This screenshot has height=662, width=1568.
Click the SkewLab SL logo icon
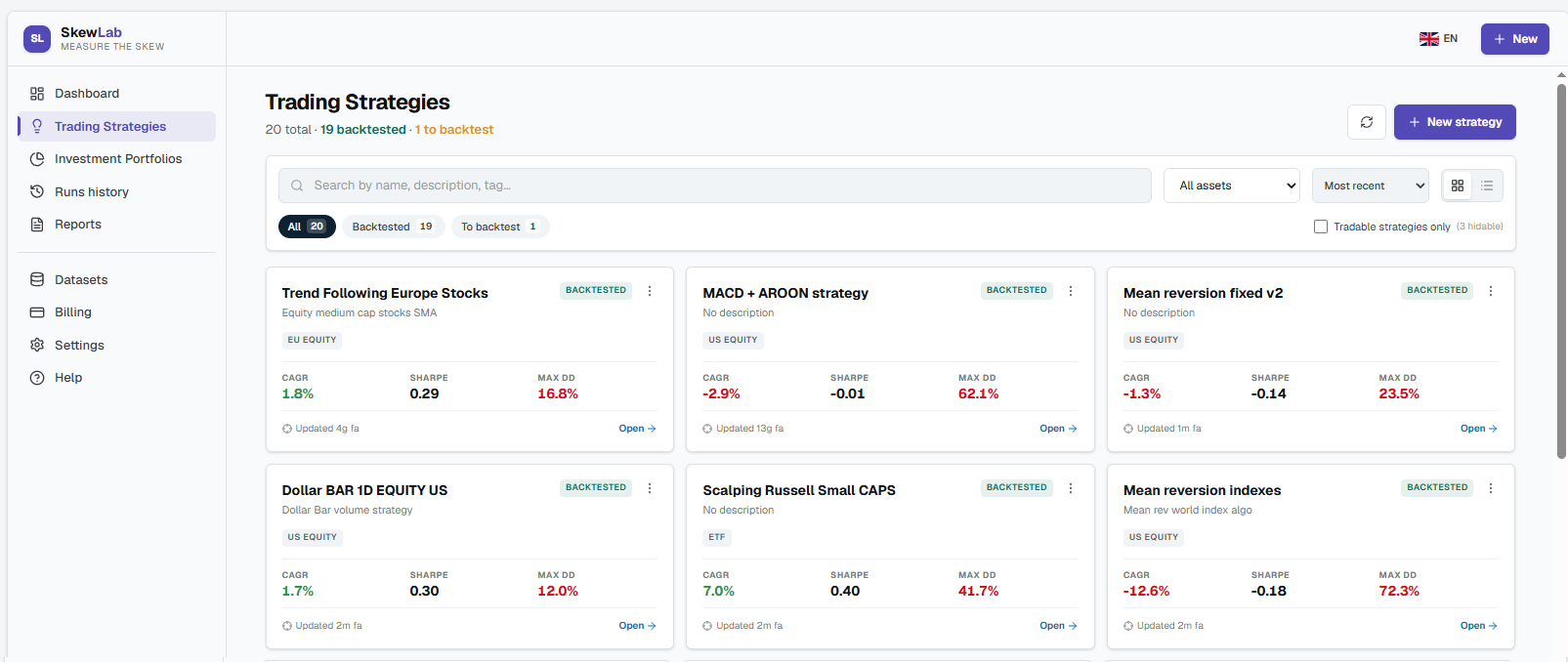pyautogui.click(x=37, y=39)
